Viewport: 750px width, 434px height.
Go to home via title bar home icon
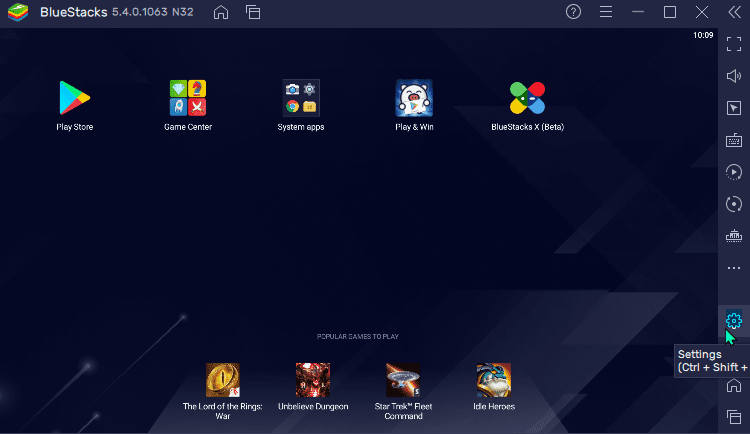coord(221,12)
